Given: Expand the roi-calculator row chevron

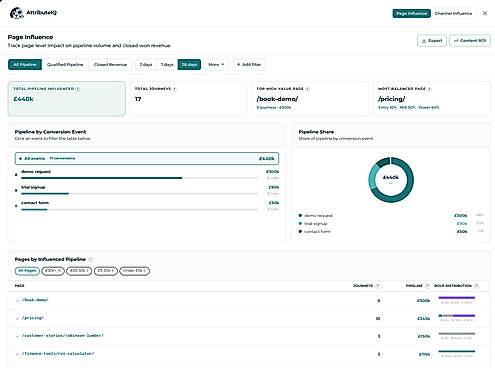Looking at the screenshot, I should pyautogui.click(x=17, y=354).
